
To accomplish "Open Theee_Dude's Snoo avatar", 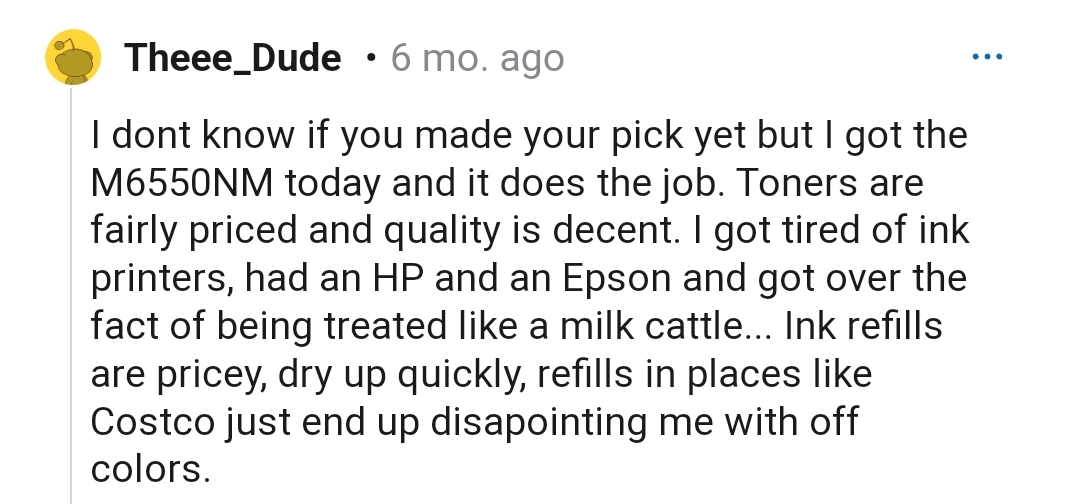I will pos(73,57).
